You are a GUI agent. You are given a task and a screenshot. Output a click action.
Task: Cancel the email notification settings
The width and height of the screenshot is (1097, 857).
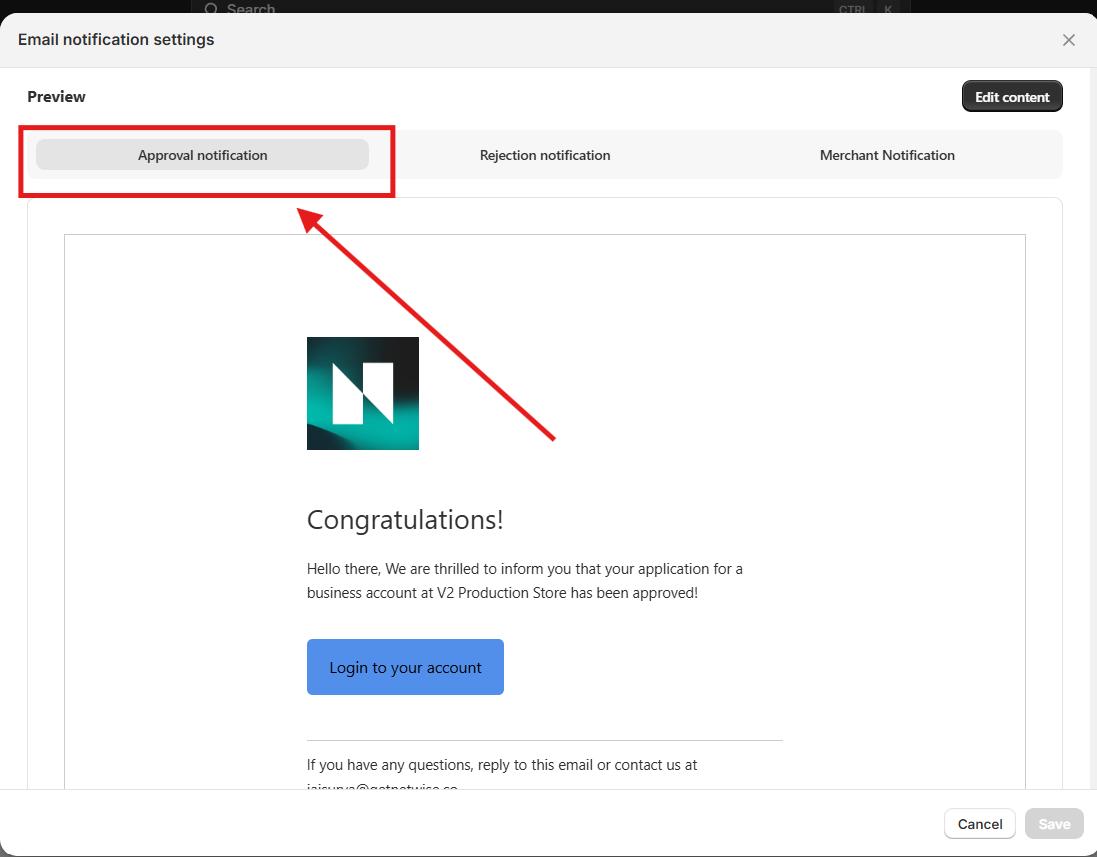[x=979, y=823]
